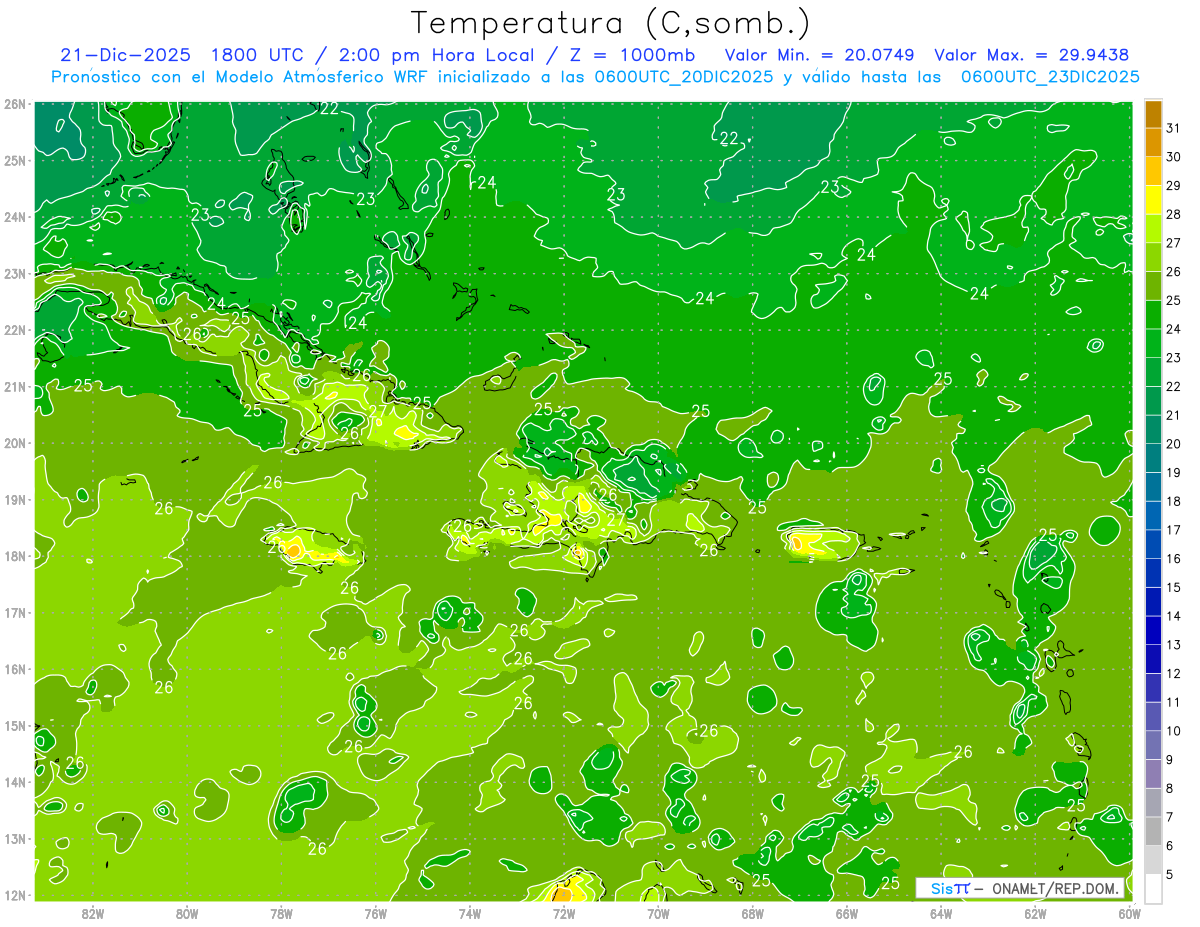Click the '64W' longitude axis label
The height and width of the screenshot is (927, 1200).
pyautogui.click(x=941, y=914)
